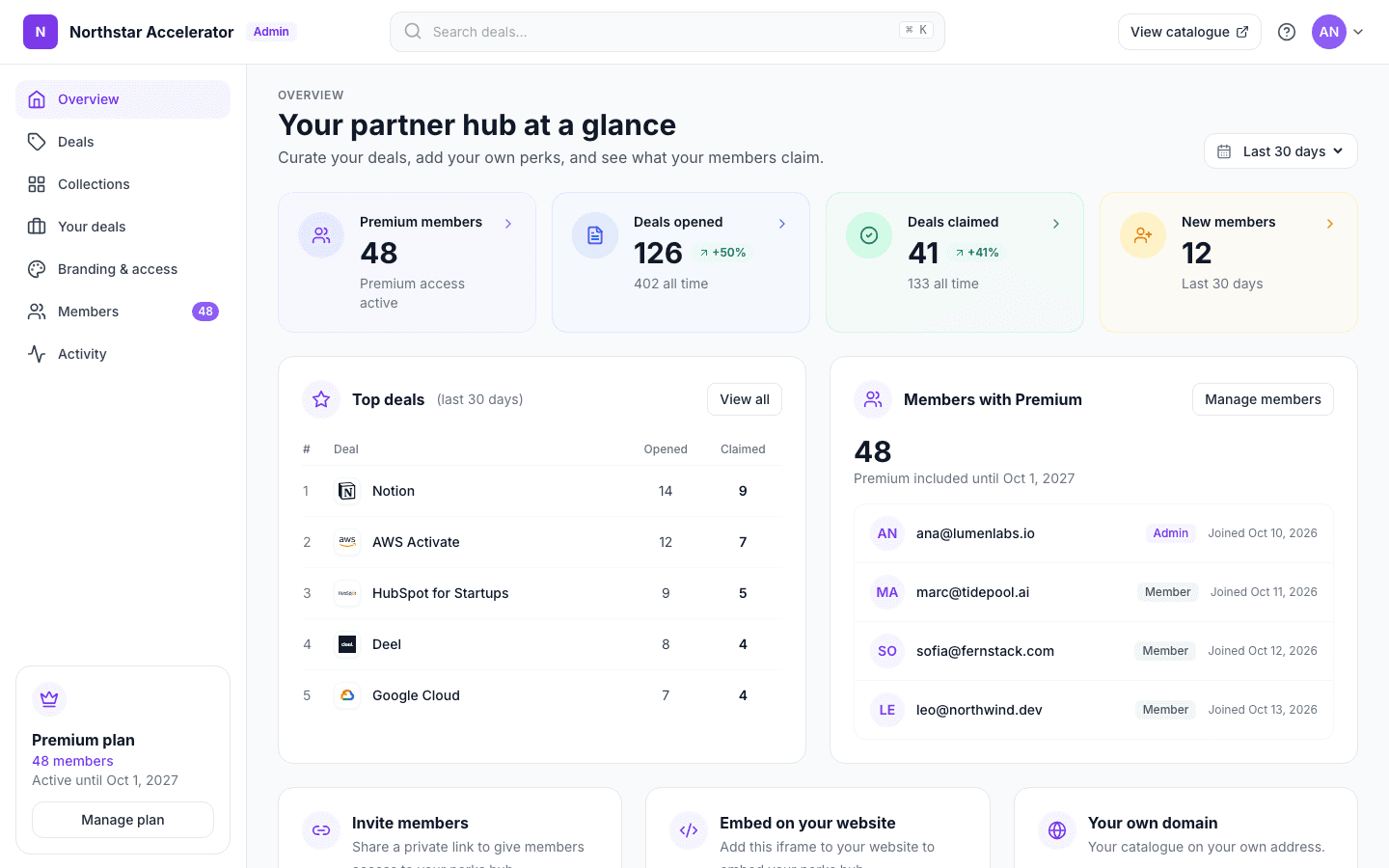
Task: Click the Premium members people icon
Action: point(321,235)
